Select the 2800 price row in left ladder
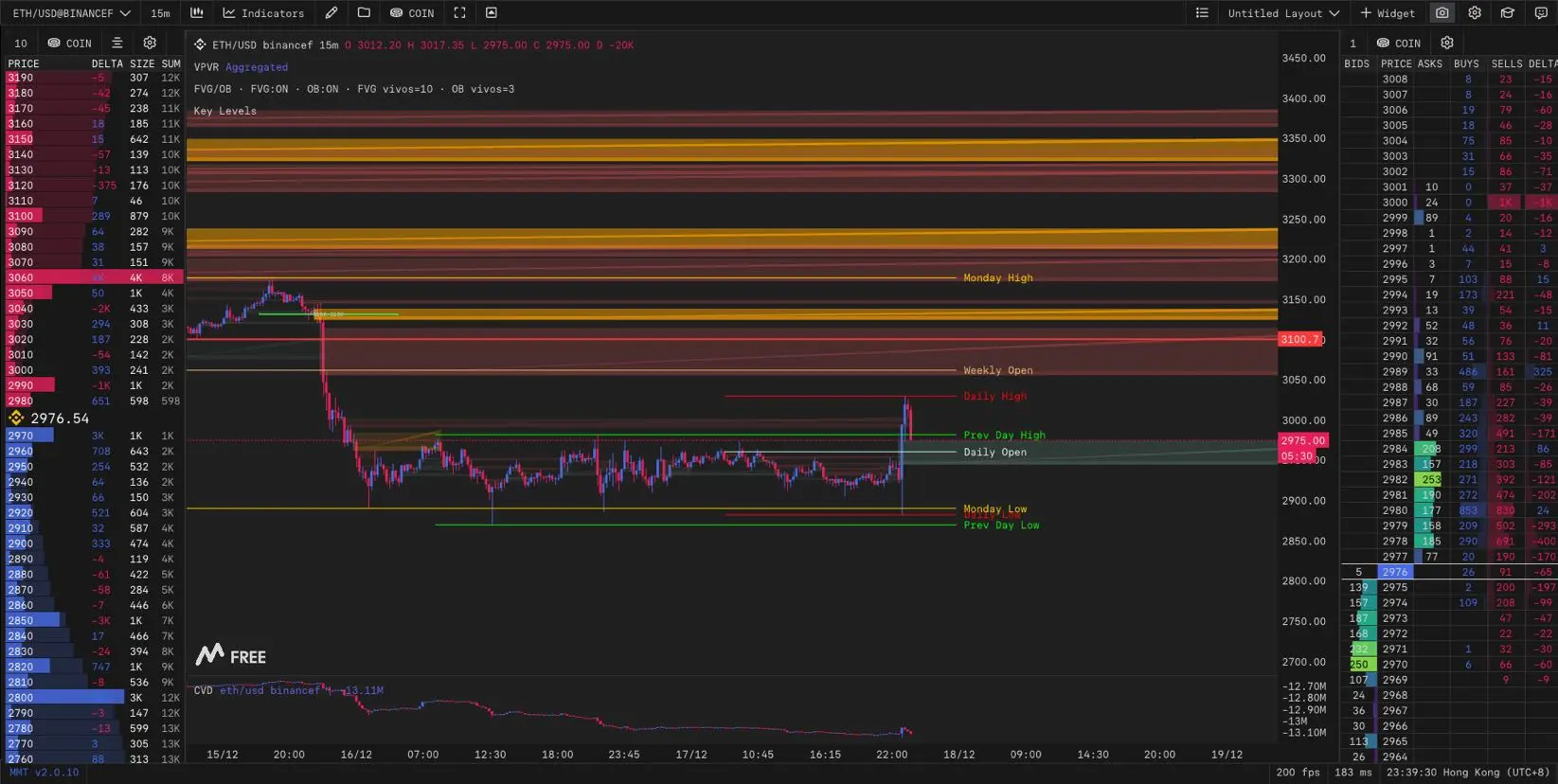Image resolution: width=1558 pixels, height=784 pixels. [95, 697]
